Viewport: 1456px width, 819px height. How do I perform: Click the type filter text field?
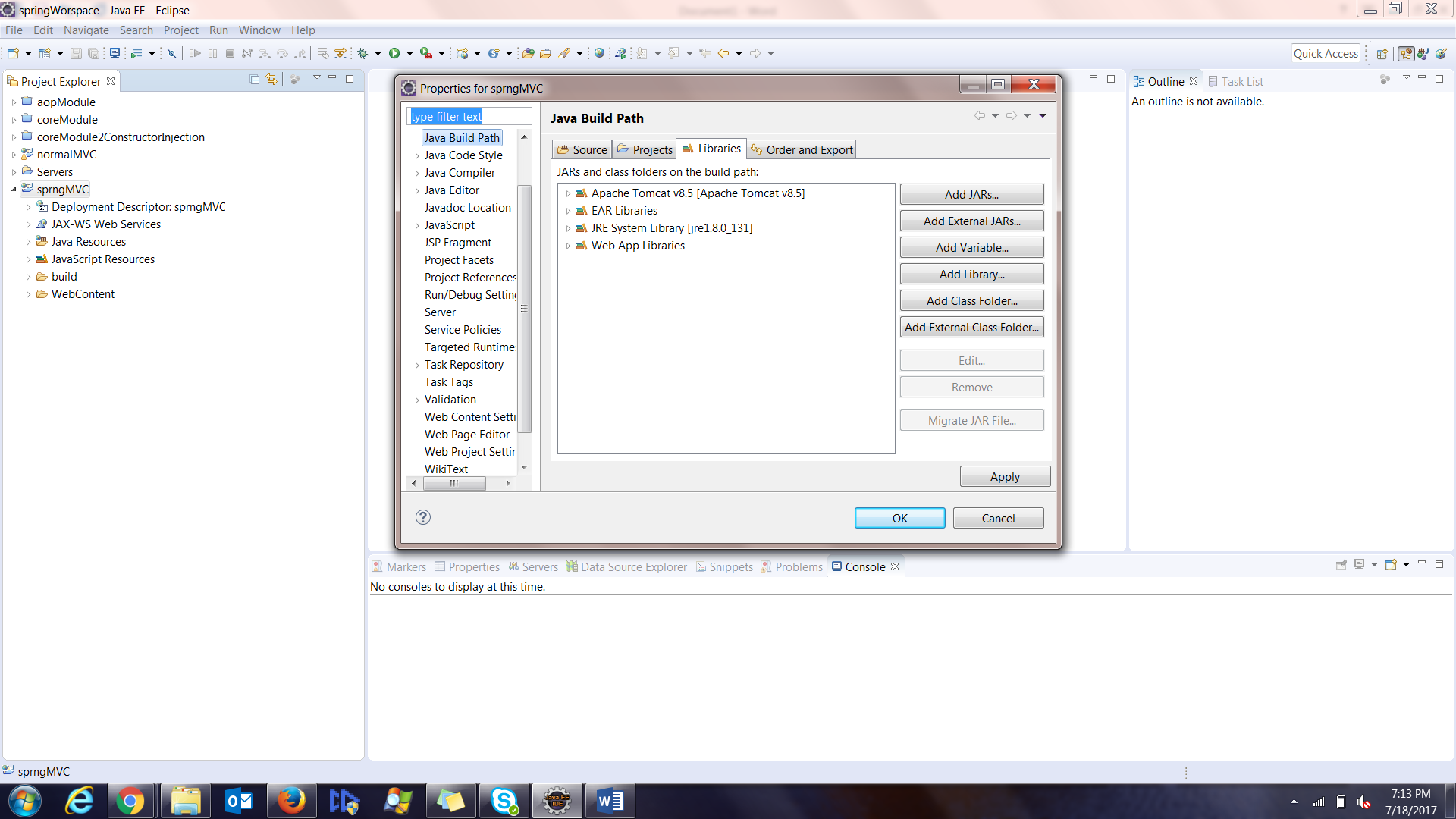pos(469,116)
